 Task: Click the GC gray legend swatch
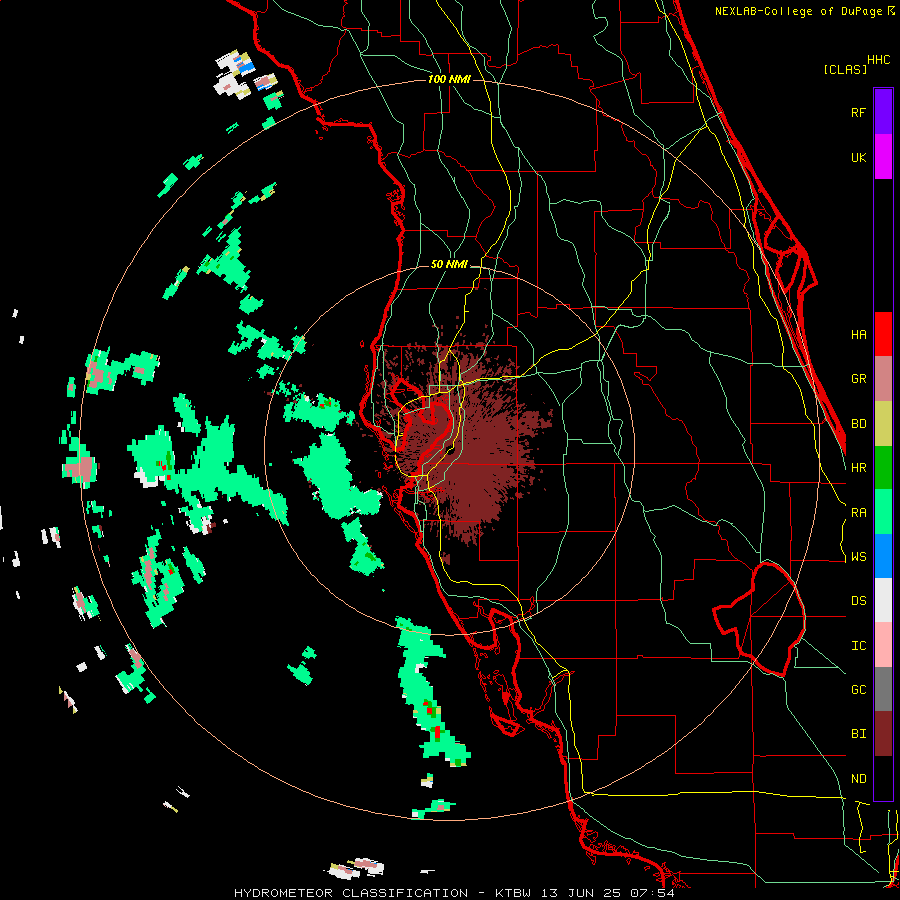click(x=883, y=689)
